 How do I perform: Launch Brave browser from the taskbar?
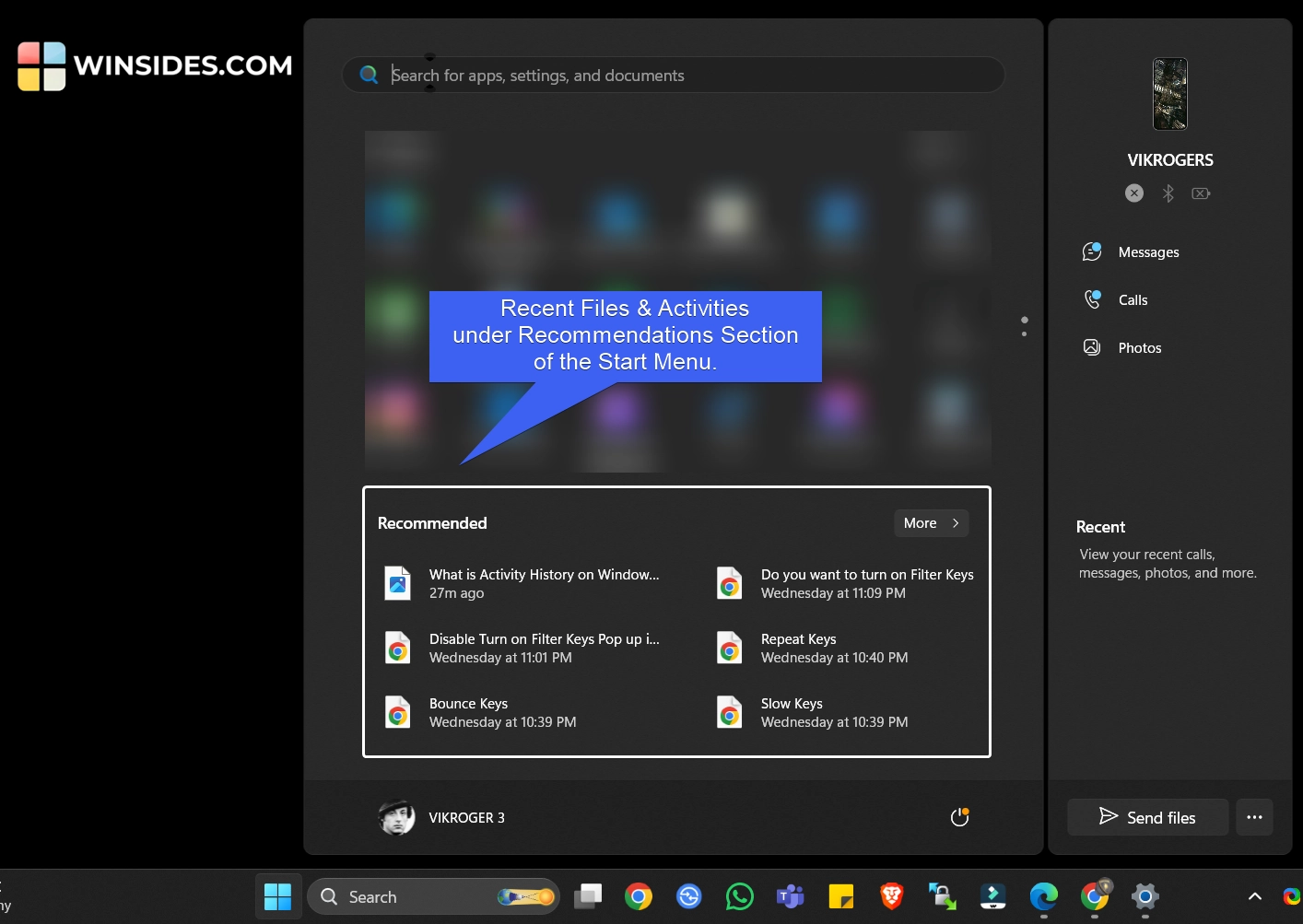tap(892, 896)
